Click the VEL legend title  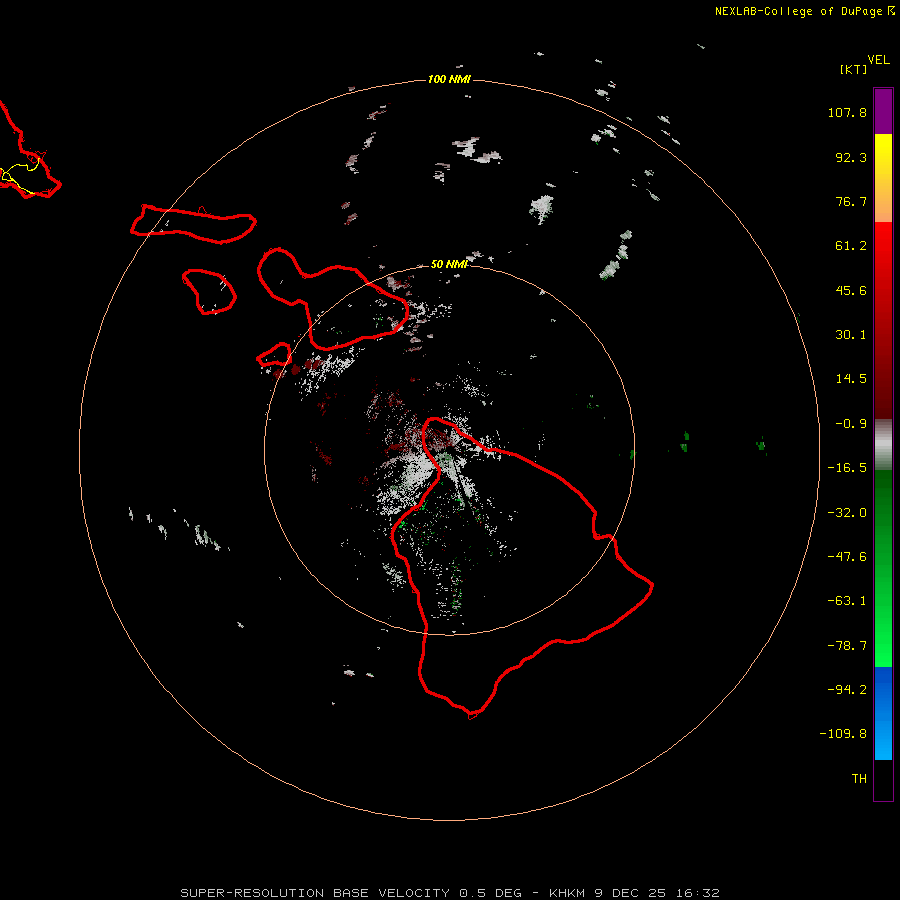(x=878, y=60)
